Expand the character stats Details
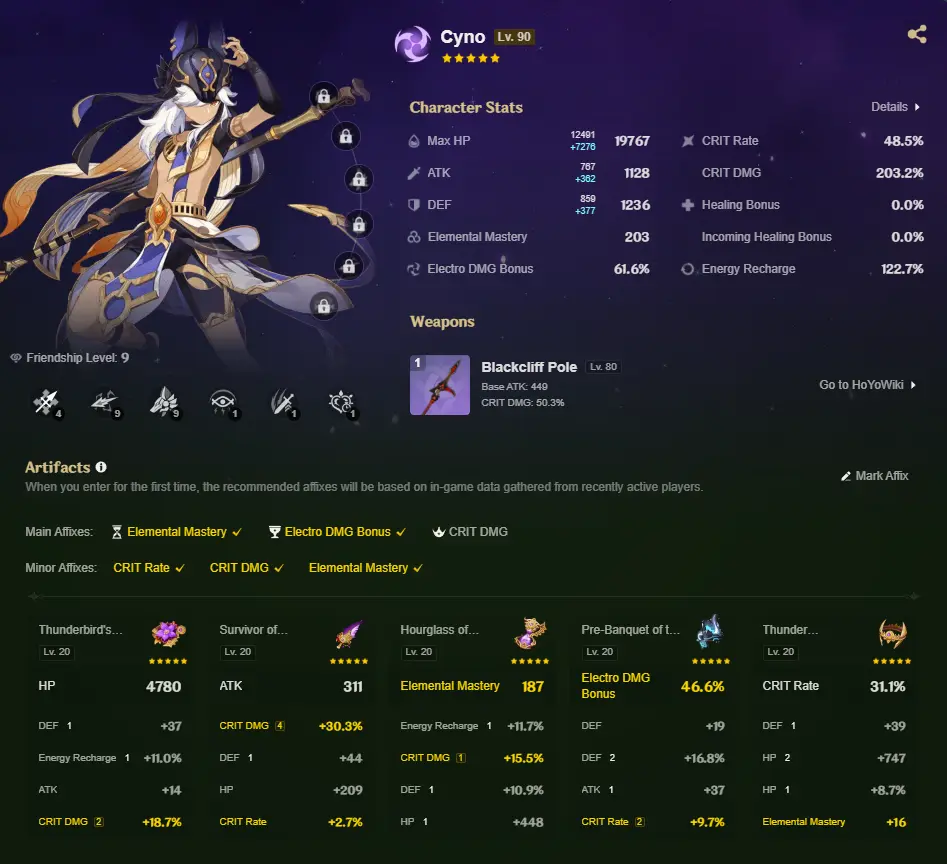Viewport: 947px width, 864px height. (895, 107)
